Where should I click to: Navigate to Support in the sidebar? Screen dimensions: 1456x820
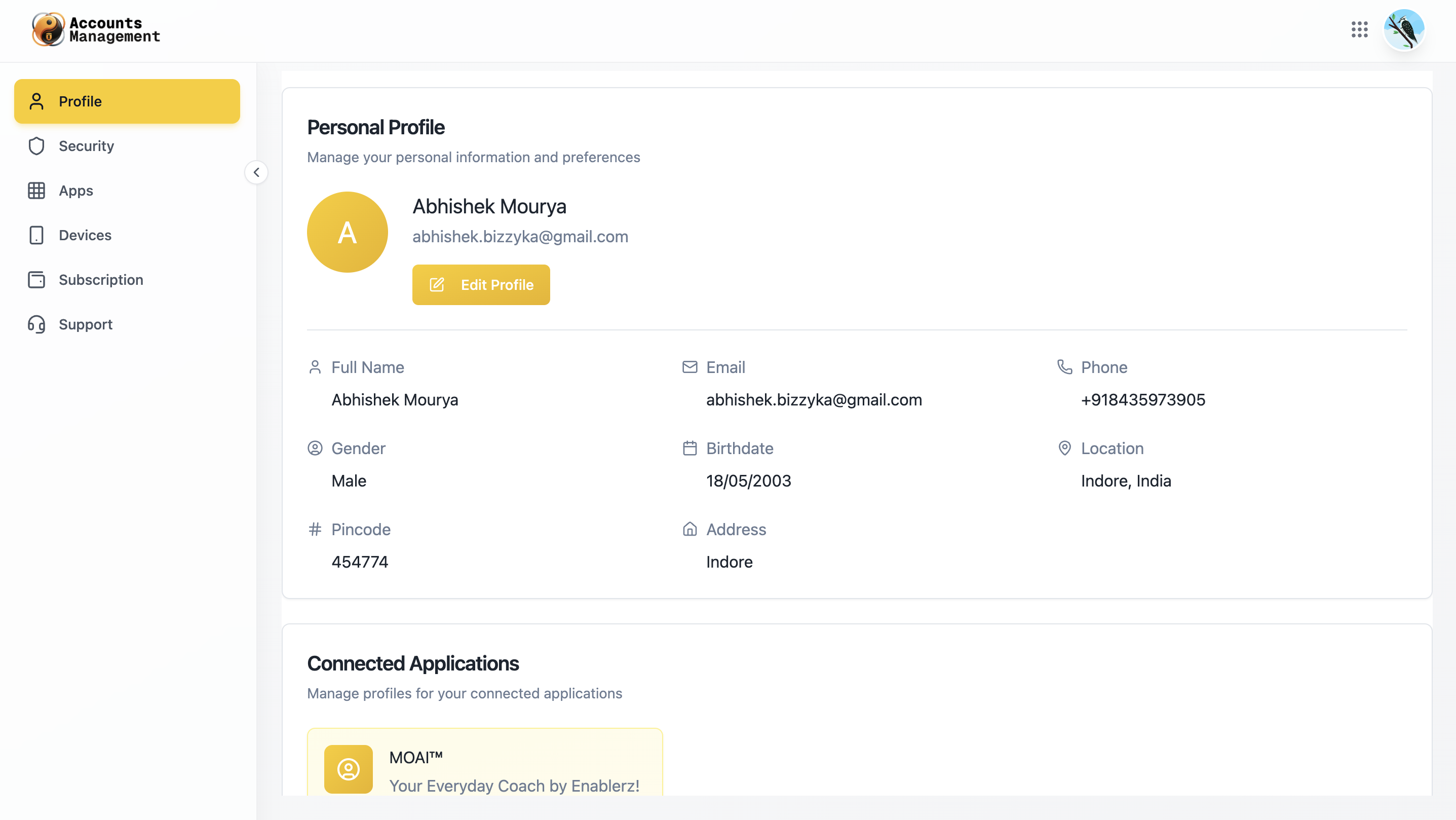click(85, 324)
